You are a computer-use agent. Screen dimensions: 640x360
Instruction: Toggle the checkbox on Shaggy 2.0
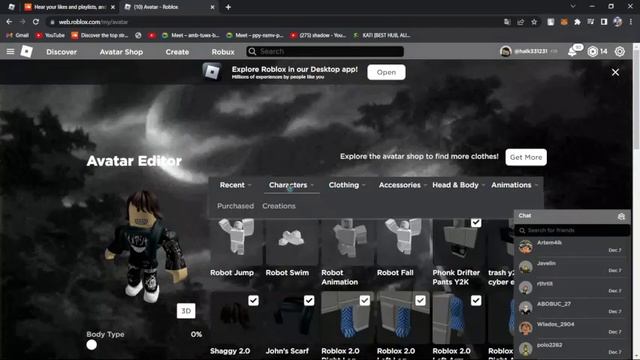coord(253,301)
